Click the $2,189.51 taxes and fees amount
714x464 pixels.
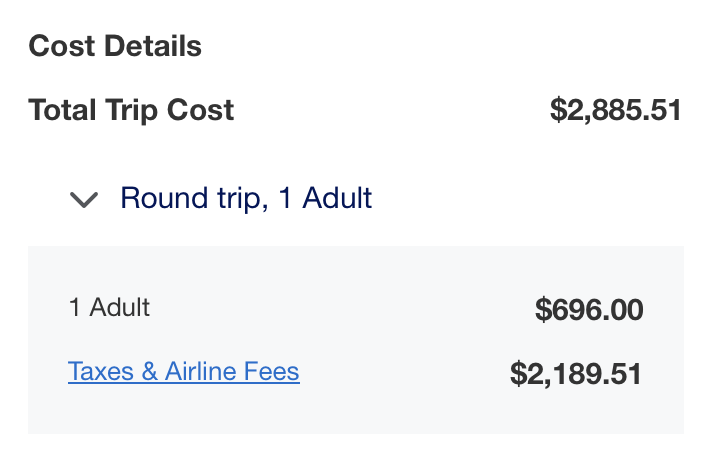576,374
